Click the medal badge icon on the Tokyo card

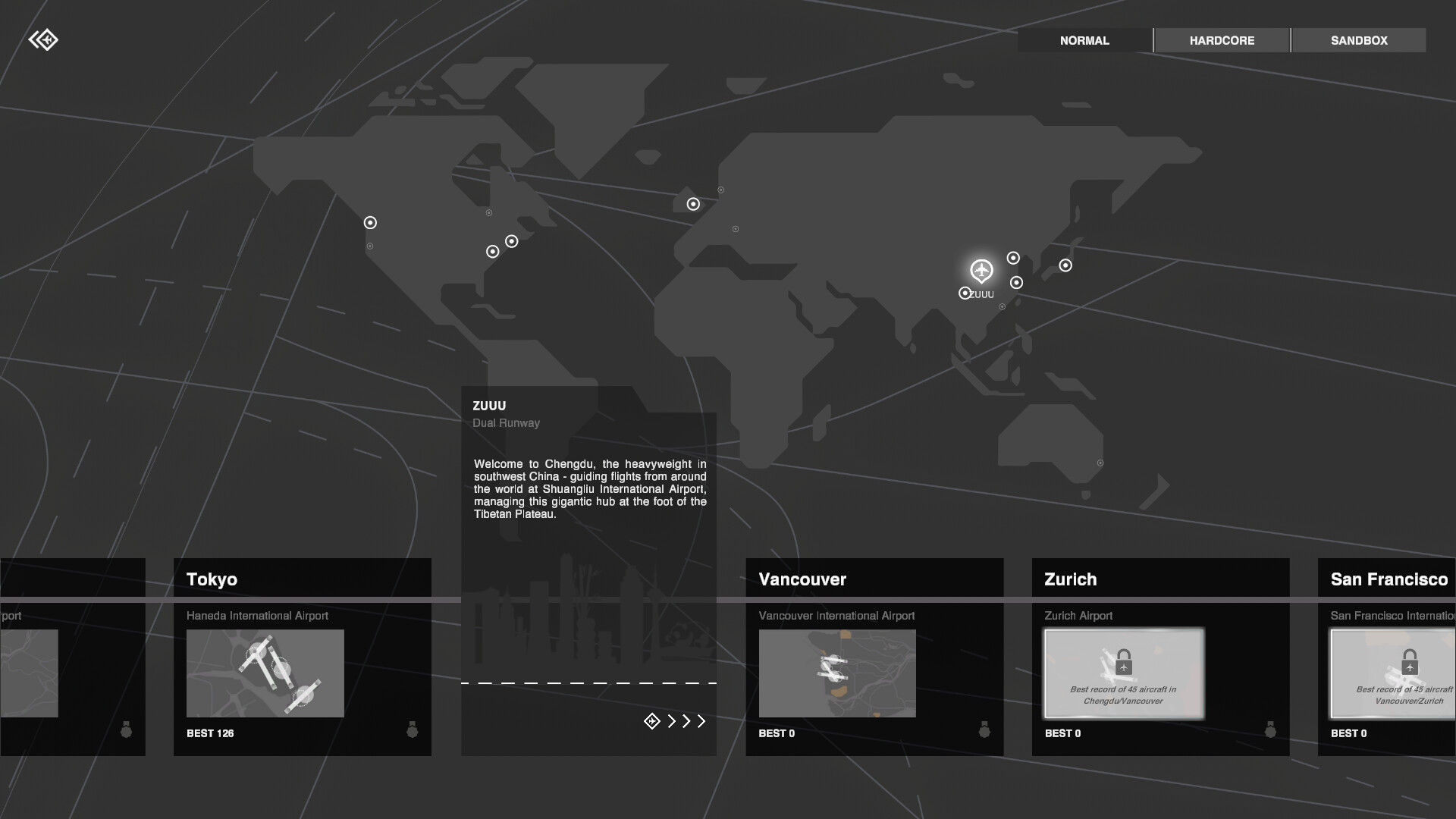click(413, 730)
